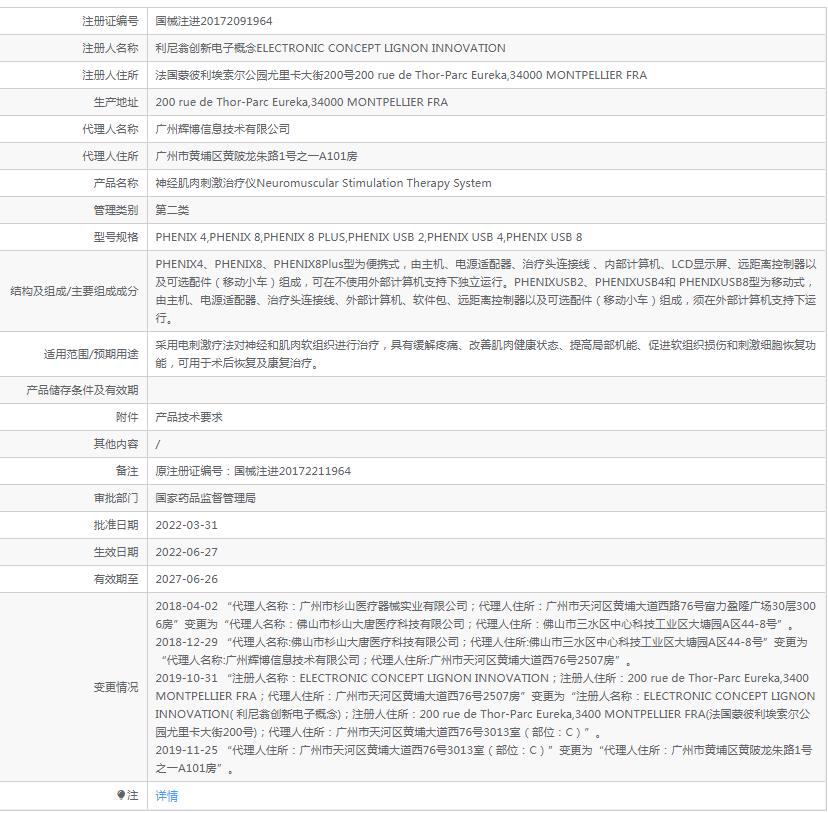Viewport: 828px width, 813px height.
Task: Click the 适用范围/预期用途 description text
Action: point(485,353)
